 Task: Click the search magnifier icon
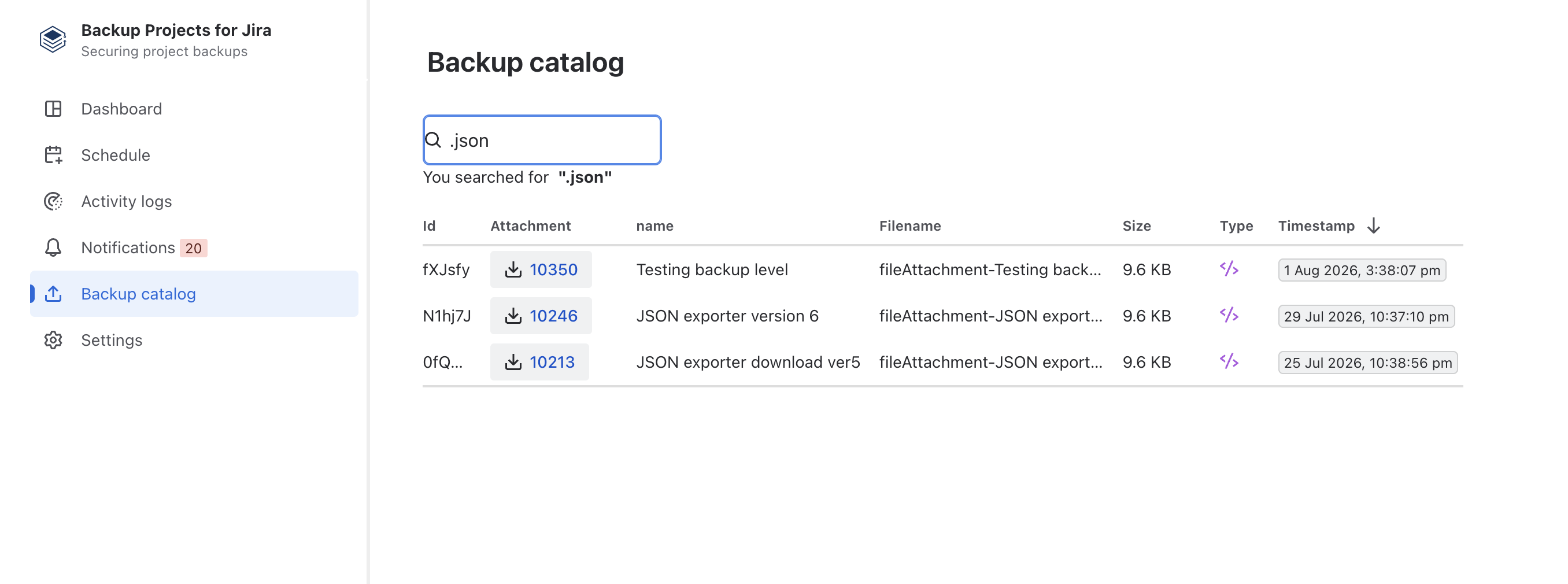pyautogui.click(x=433, y=140)
